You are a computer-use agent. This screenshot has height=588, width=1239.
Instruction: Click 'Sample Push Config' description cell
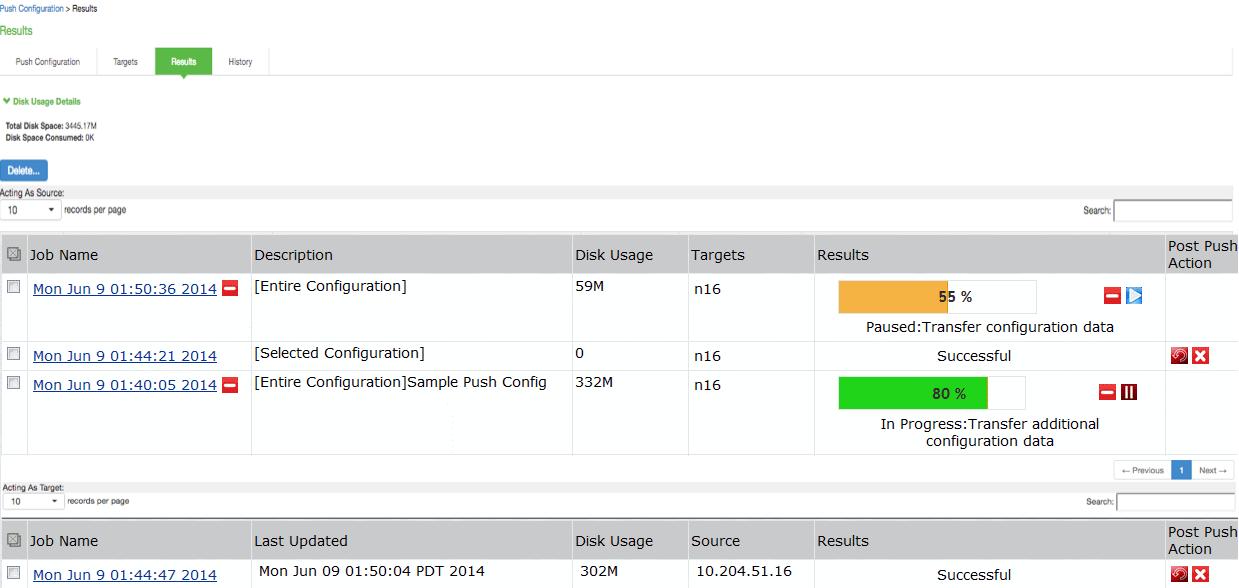pyautogui.click(x=477, y=382)
